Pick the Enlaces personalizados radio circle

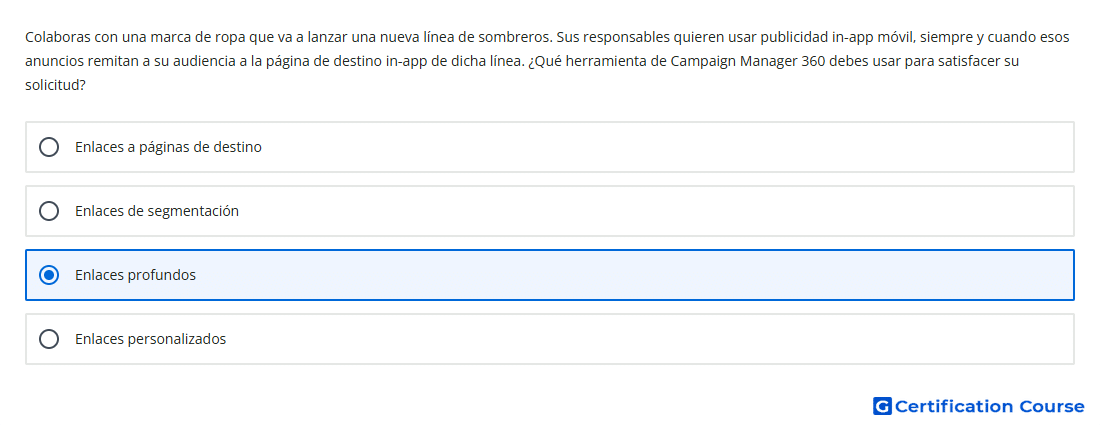(x=48, y=339)
